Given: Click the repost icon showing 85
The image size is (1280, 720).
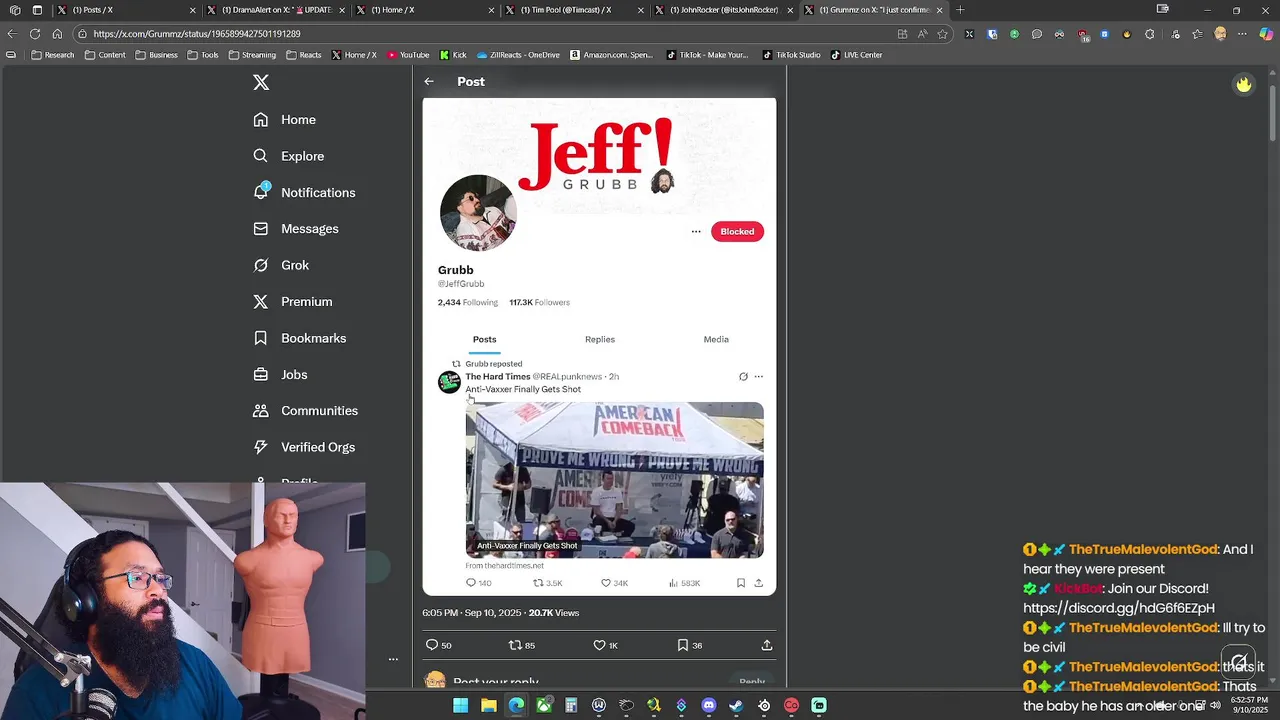Looking at the screenshot, I should (x=515, y=646).
